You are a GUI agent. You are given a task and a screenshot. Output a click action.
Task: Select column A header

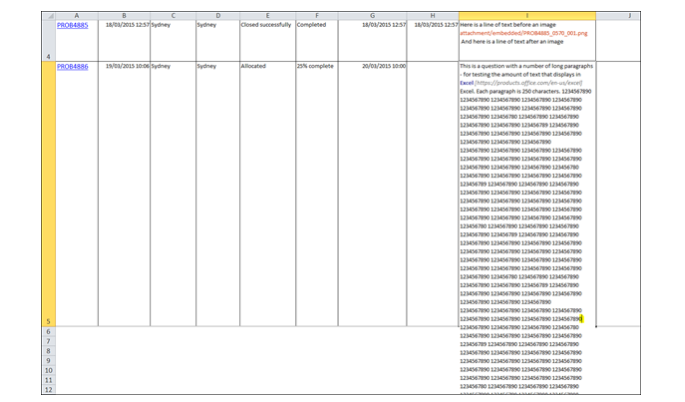77,16
